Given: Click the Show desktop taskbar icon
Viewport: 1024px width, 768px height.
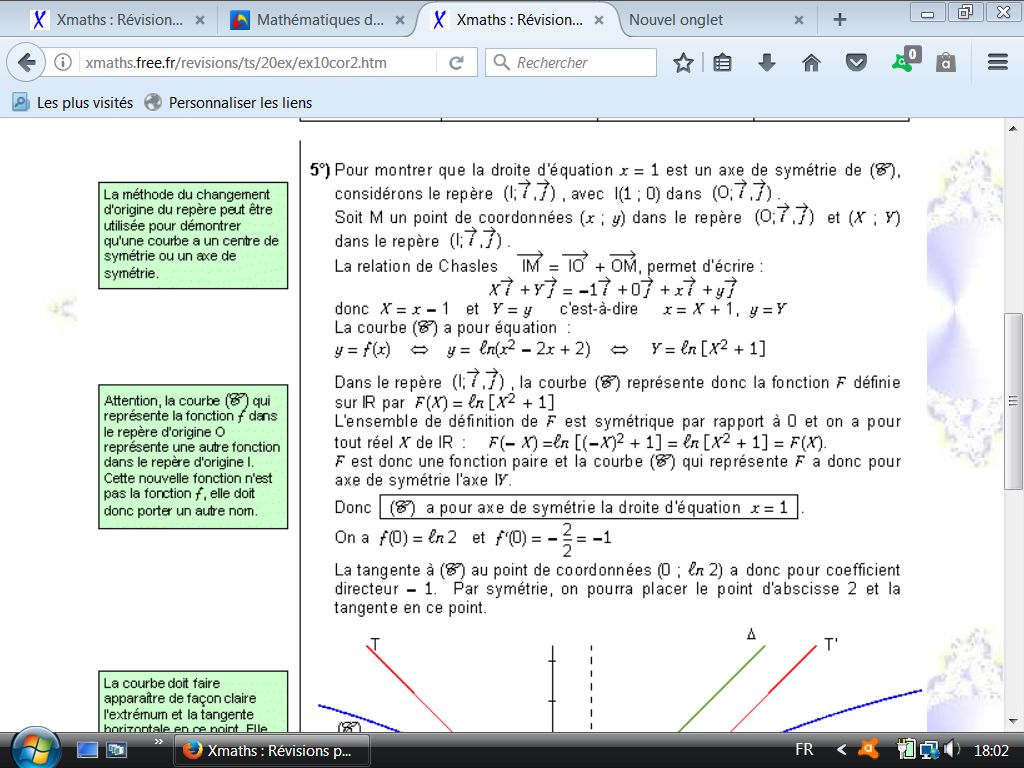Looking at the screenshot, I should (x=87, y=750).
